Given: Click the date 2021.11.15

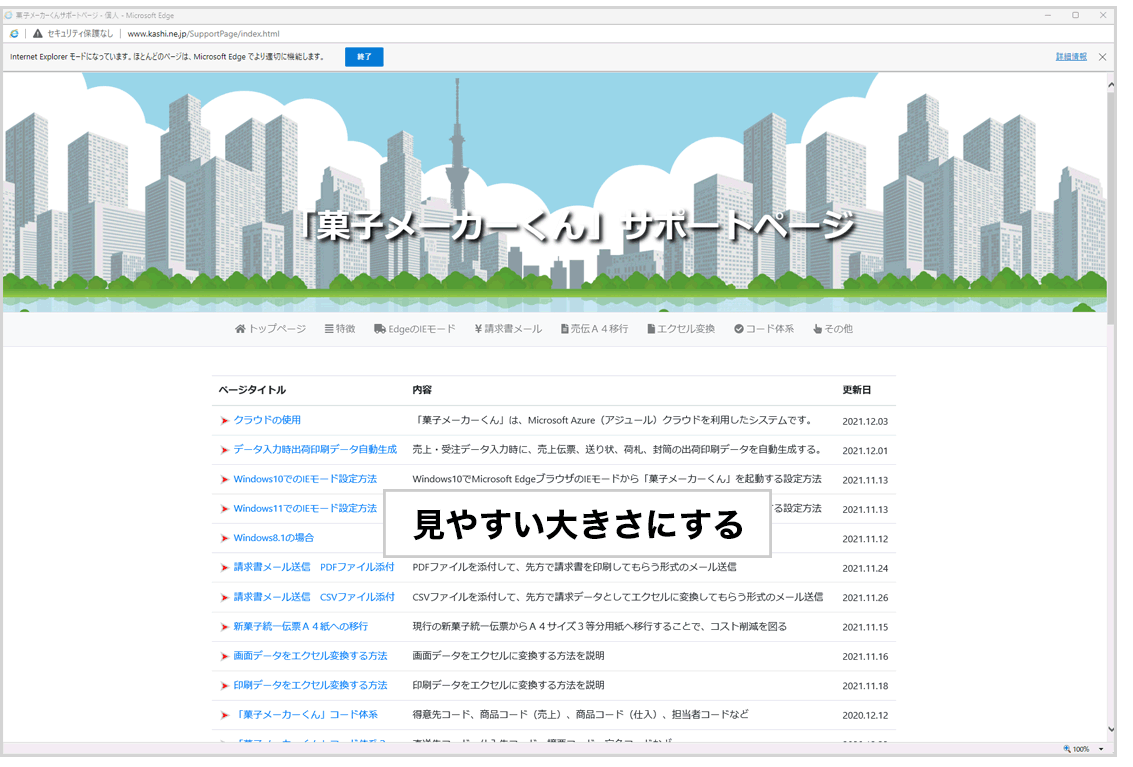Looking at the screenshot, I should click(x=865, y=627).
